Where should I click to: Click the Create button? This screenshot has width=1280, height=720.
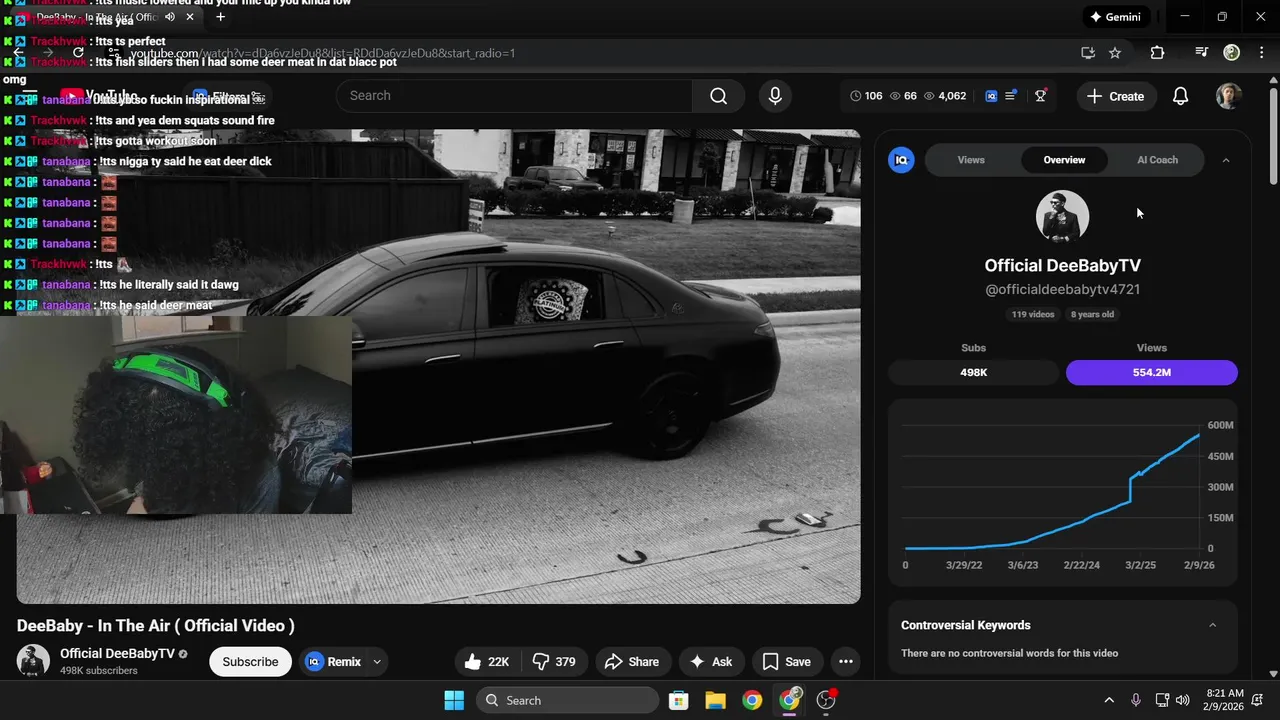click(1115, 96)
